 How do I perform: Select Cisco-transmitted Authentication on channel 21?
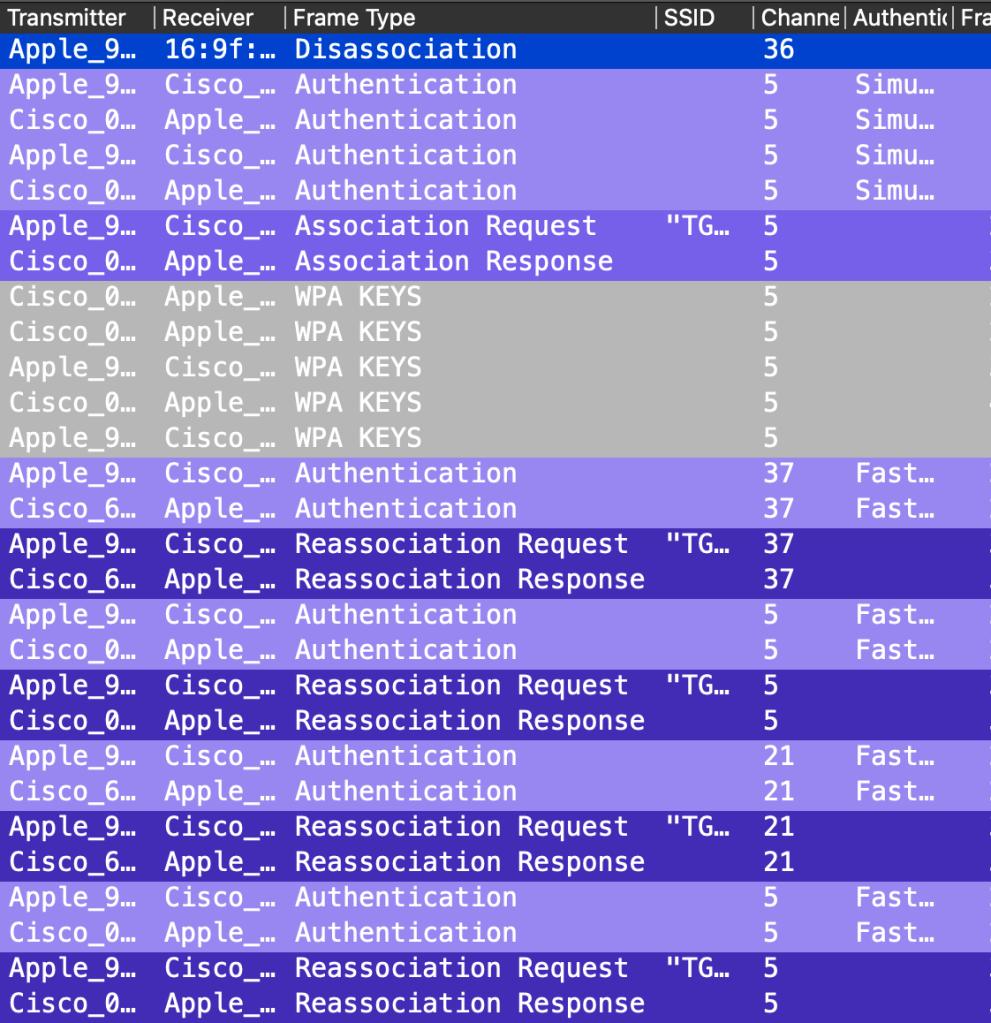(405, 791)
